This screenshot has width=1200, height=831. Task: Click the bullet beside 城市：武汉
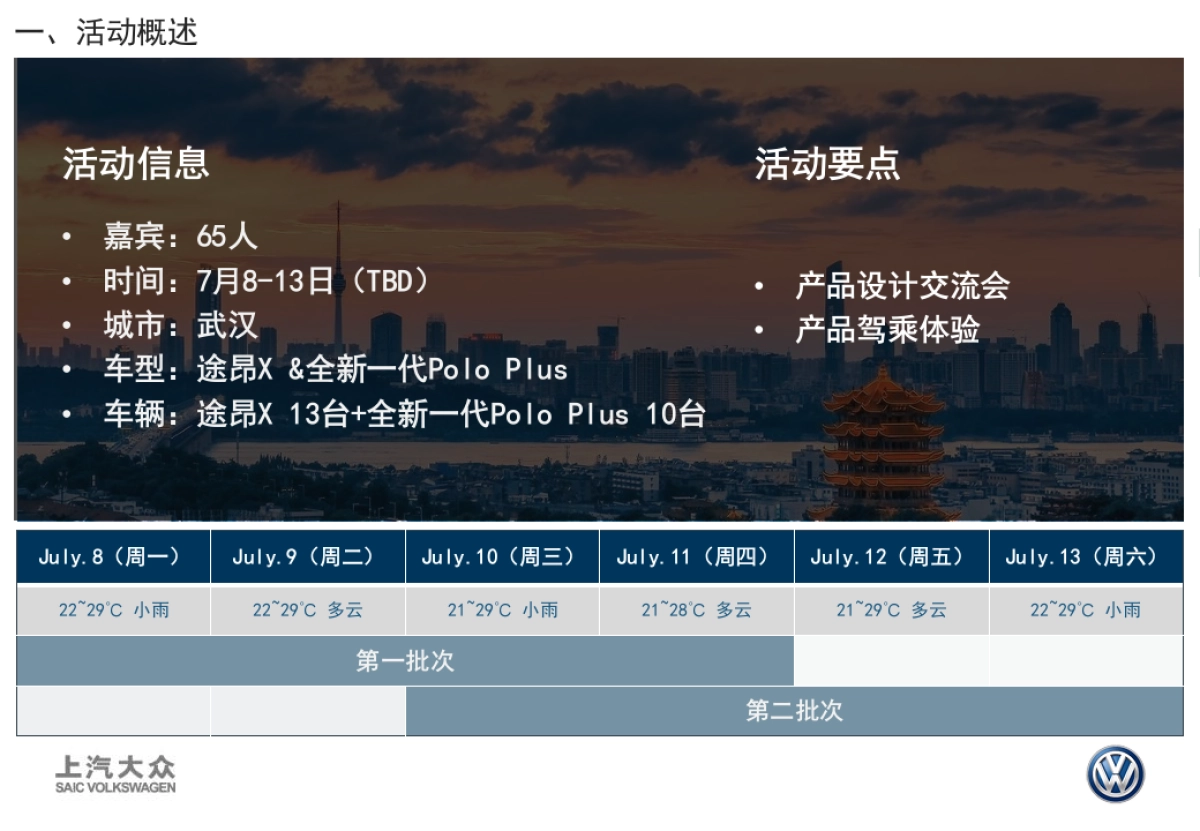[x=68, y=325]
